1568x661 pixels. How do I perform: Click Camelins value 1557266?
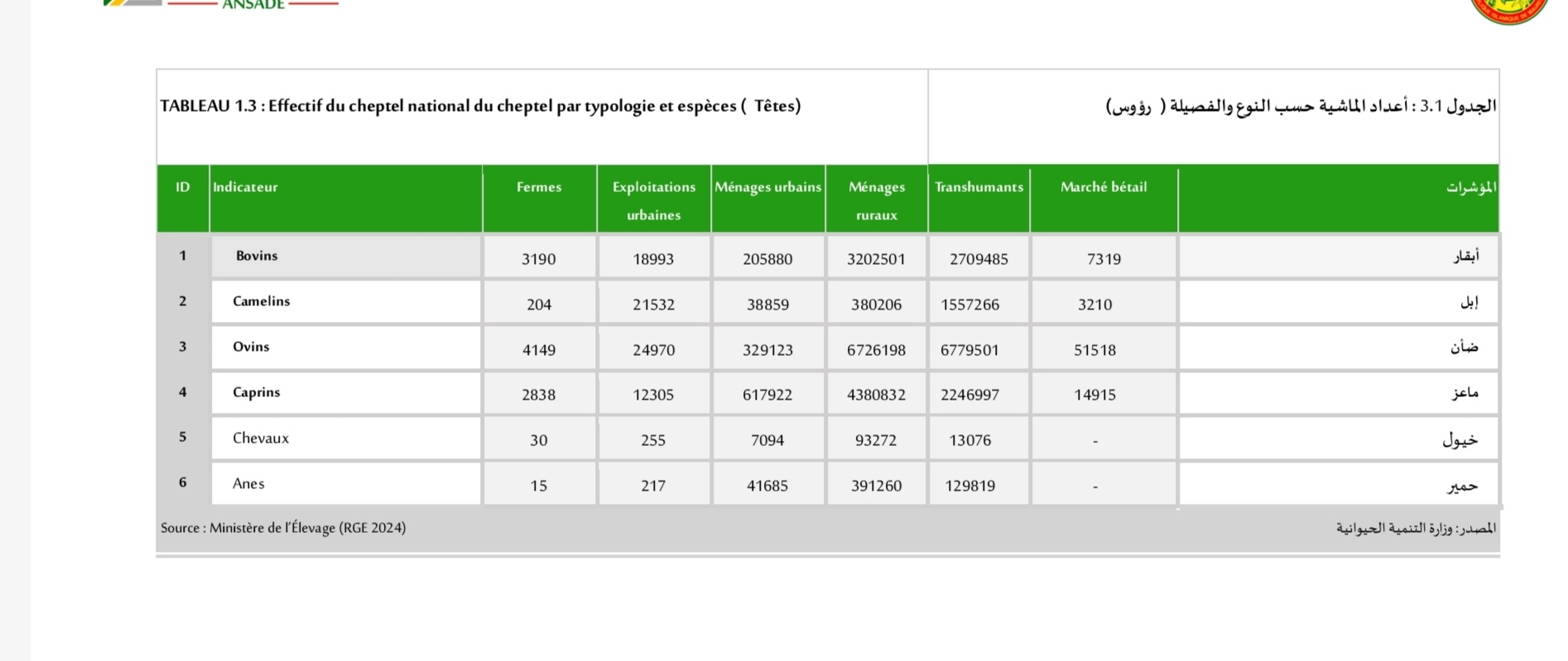click(x=970, y=304)
